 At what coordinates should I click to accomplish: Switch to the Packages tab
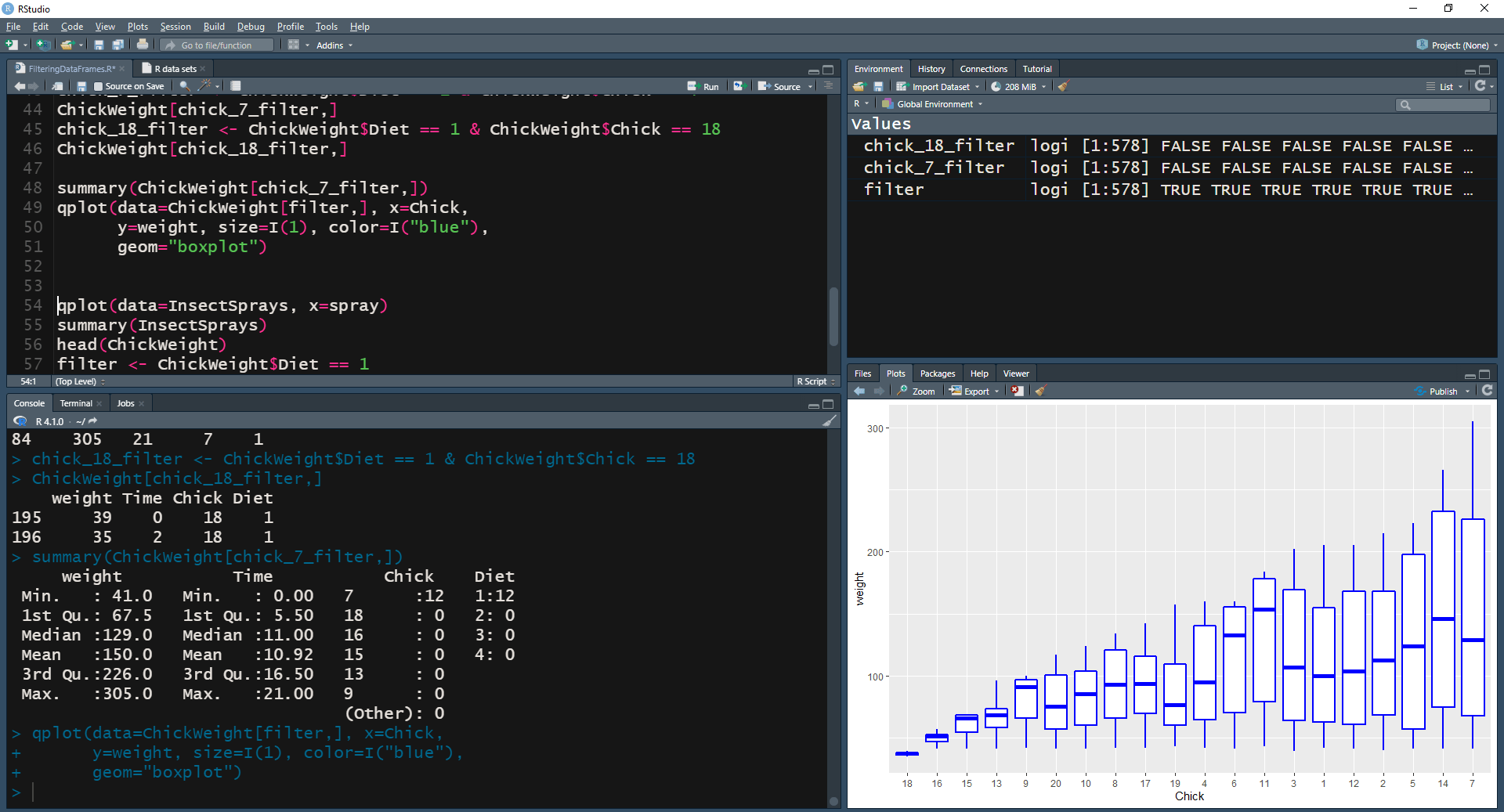pos(937,374)
